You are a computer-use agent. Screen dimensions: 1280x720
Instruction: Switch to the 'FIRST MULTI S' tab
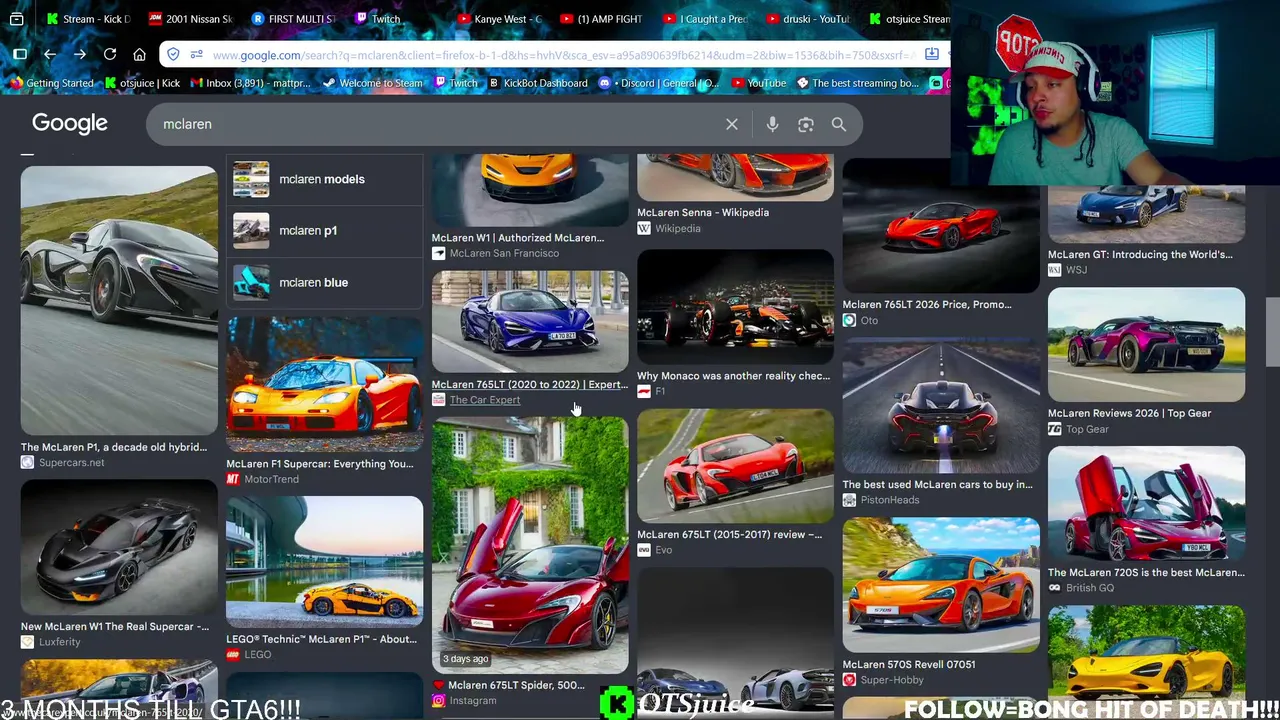click(294, 19)
